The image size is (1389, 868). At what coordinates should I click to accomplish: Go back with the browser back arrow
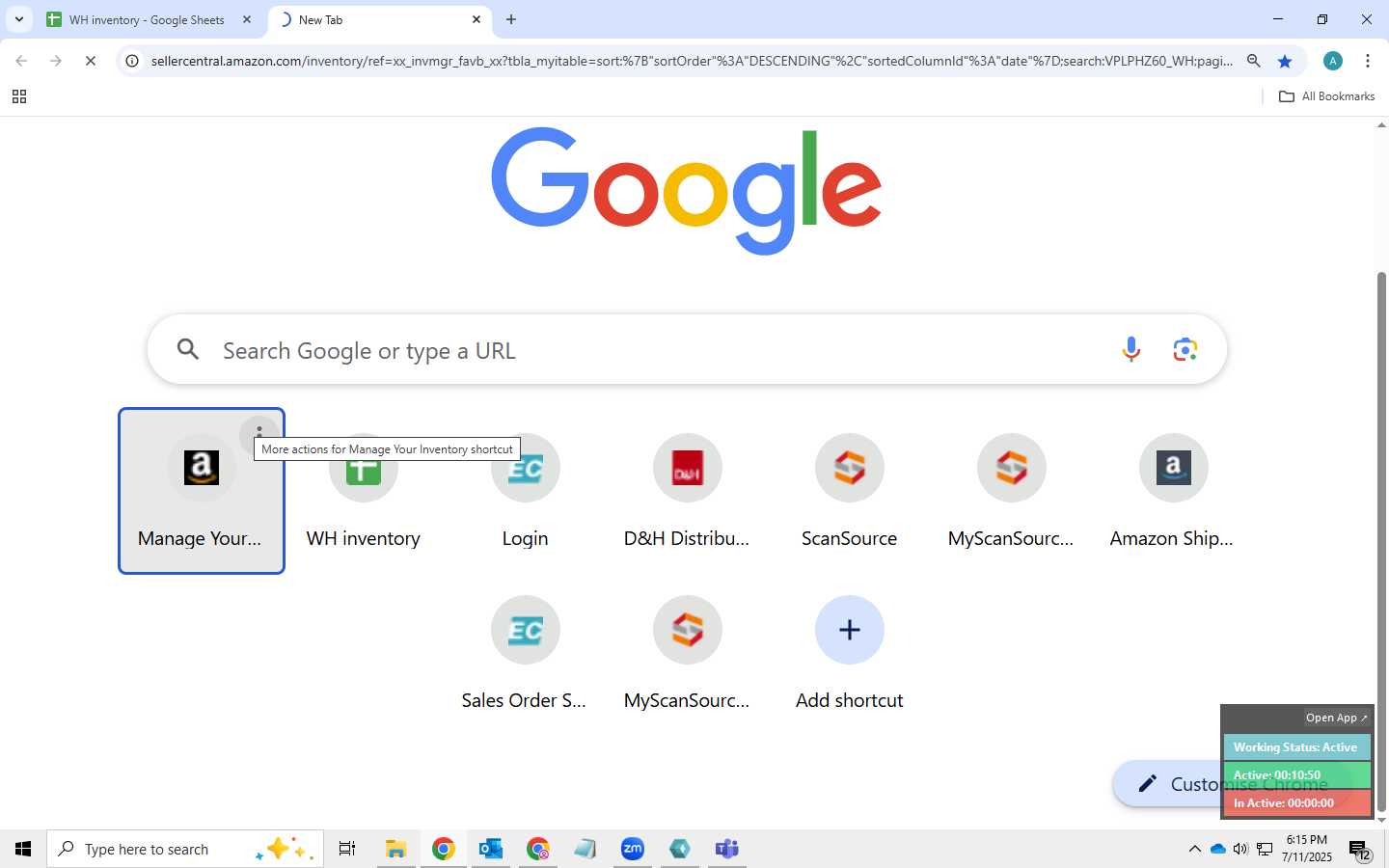tap(21, 61)
